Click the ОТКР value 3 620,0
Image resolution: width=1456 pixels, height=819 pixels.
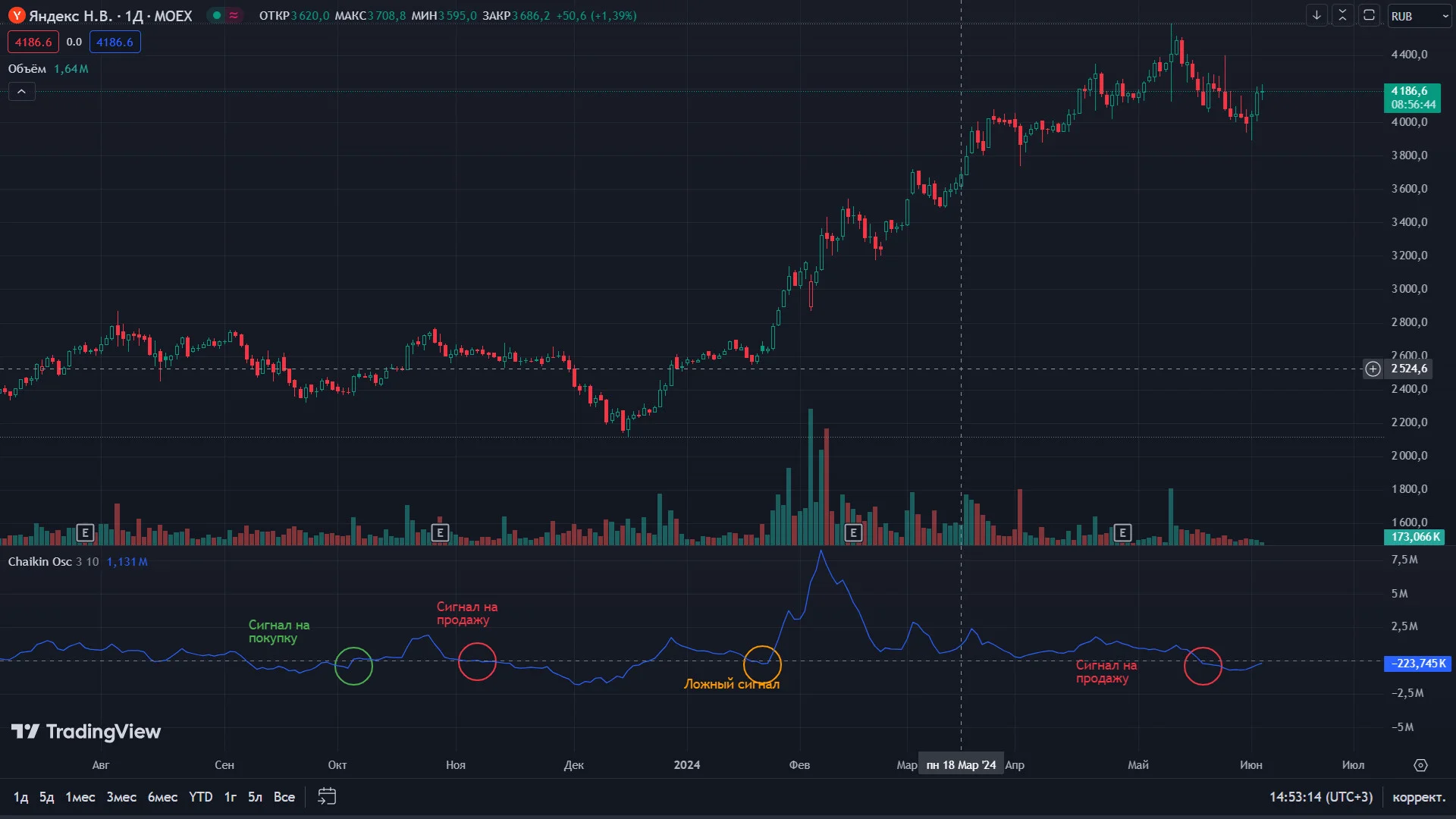(310, 16)
